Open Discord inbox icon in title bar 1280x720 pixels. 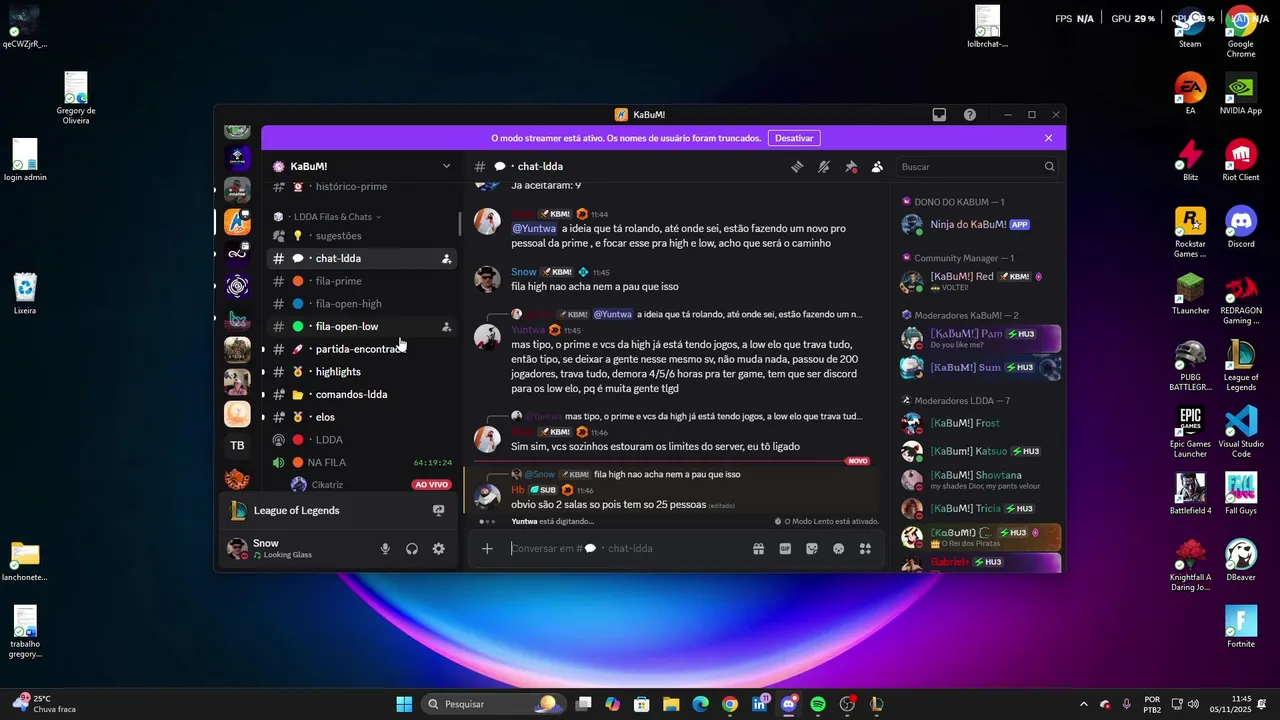(939, 115)
